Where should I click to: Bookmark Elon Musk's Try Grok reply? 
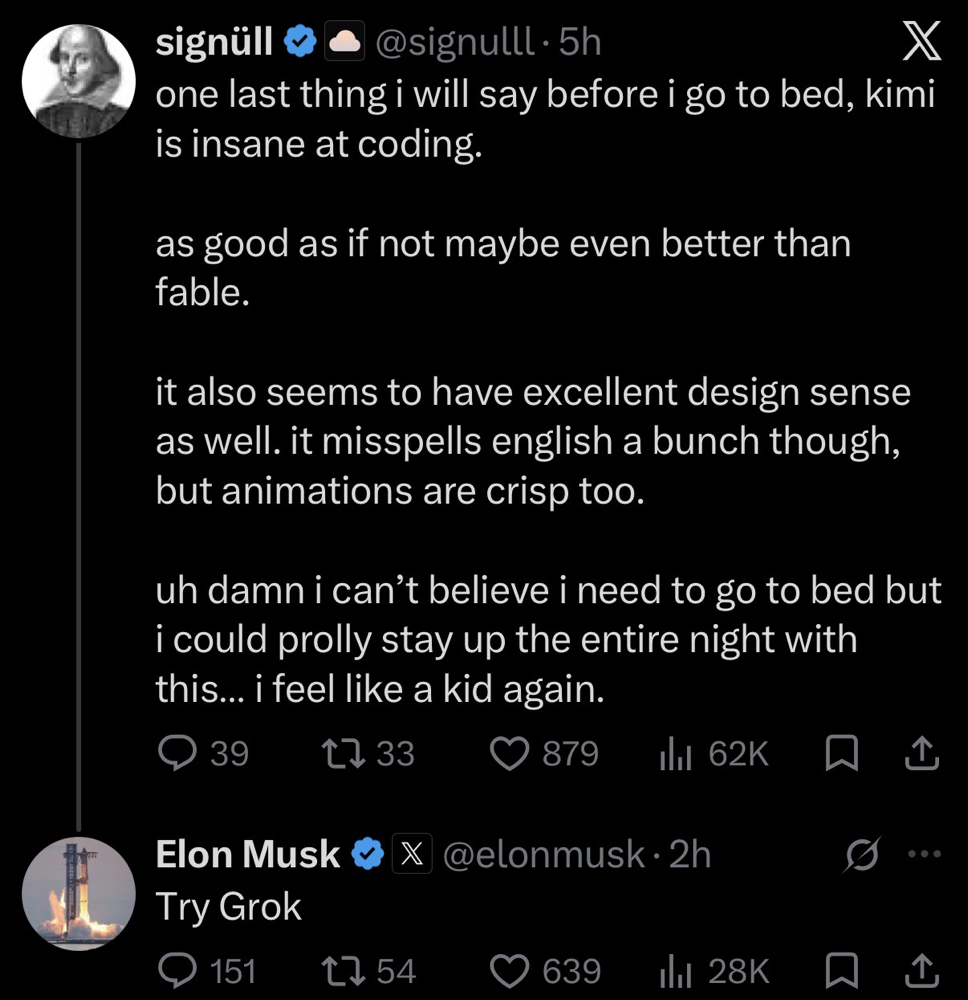841,971
